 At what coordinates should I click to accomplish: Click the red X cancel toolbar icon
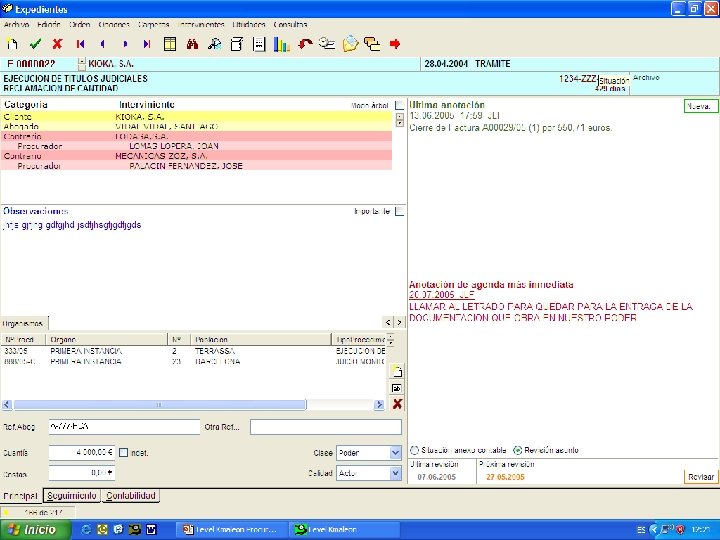pyautogui.click(x=57, y=44)
